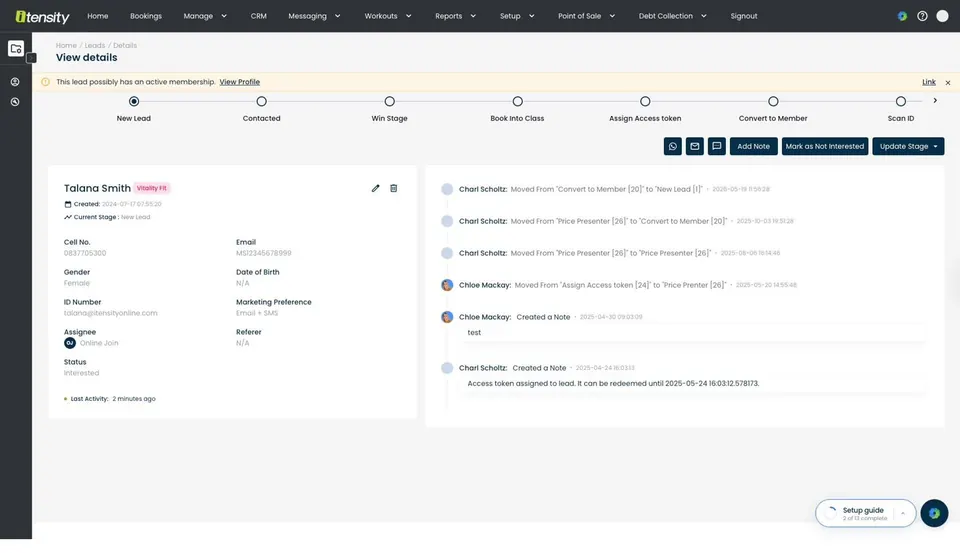
Task: Click the 'test' note text
Action: click(474, 333)
